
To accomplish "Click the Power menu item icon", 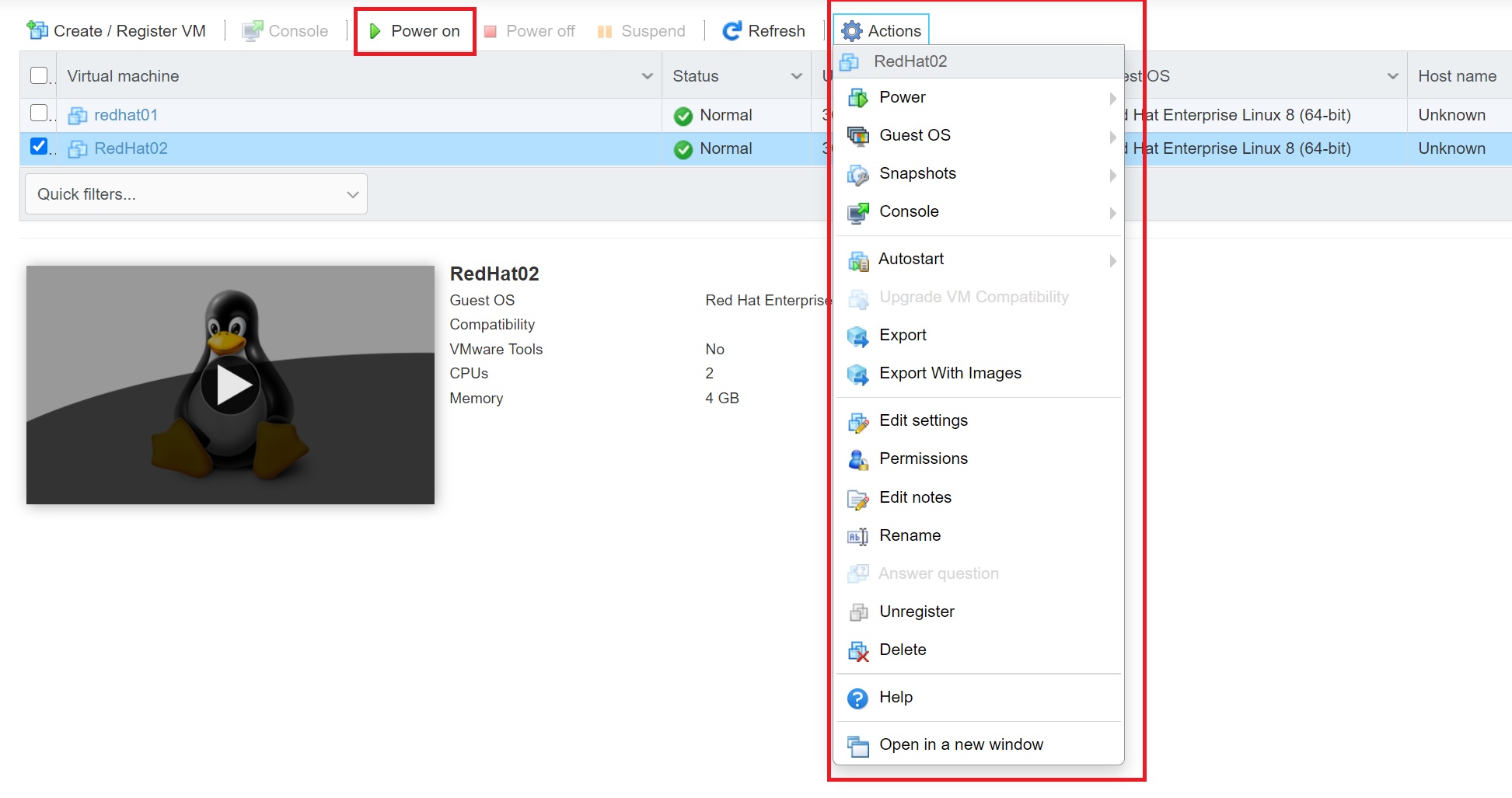I will click(858, 98).
